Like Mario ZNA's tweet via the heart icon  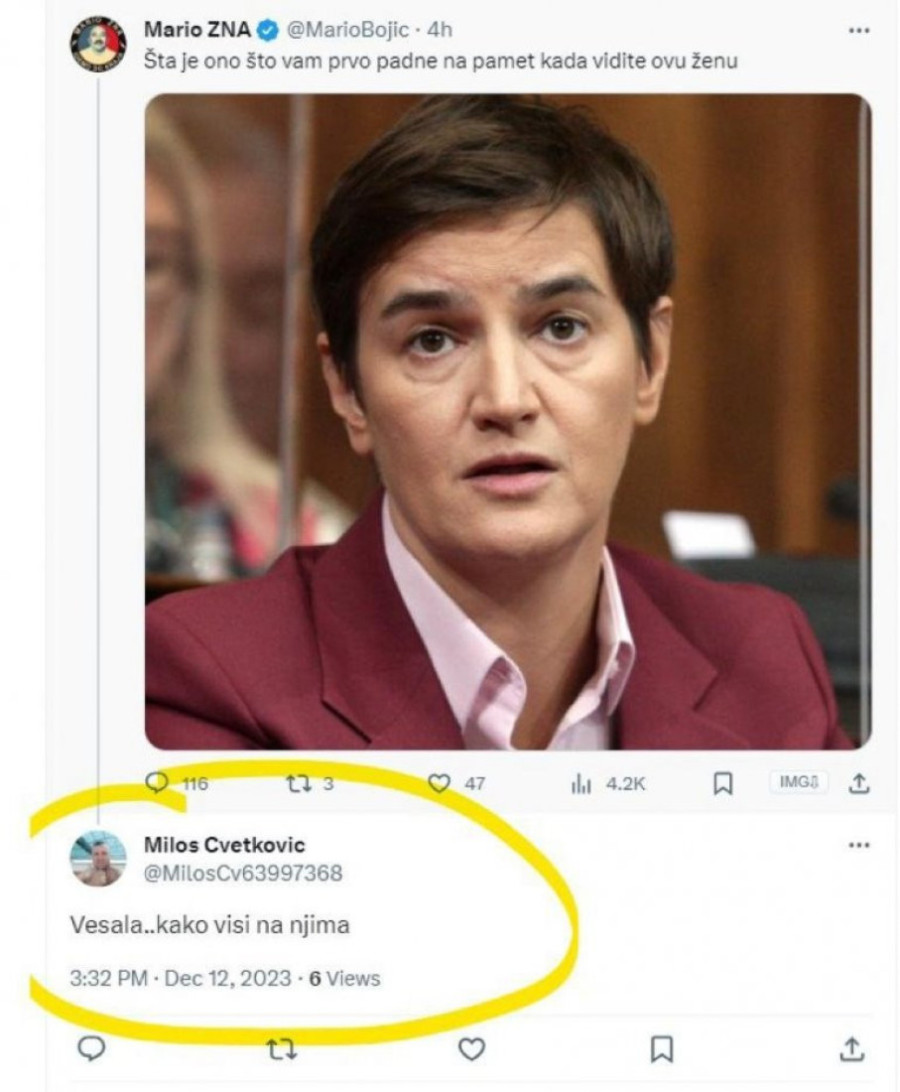(440, 784)
